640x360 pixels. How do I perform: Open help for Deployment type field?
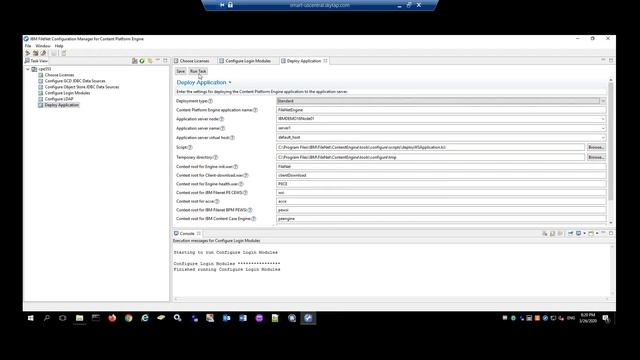(x=210, y=101)
